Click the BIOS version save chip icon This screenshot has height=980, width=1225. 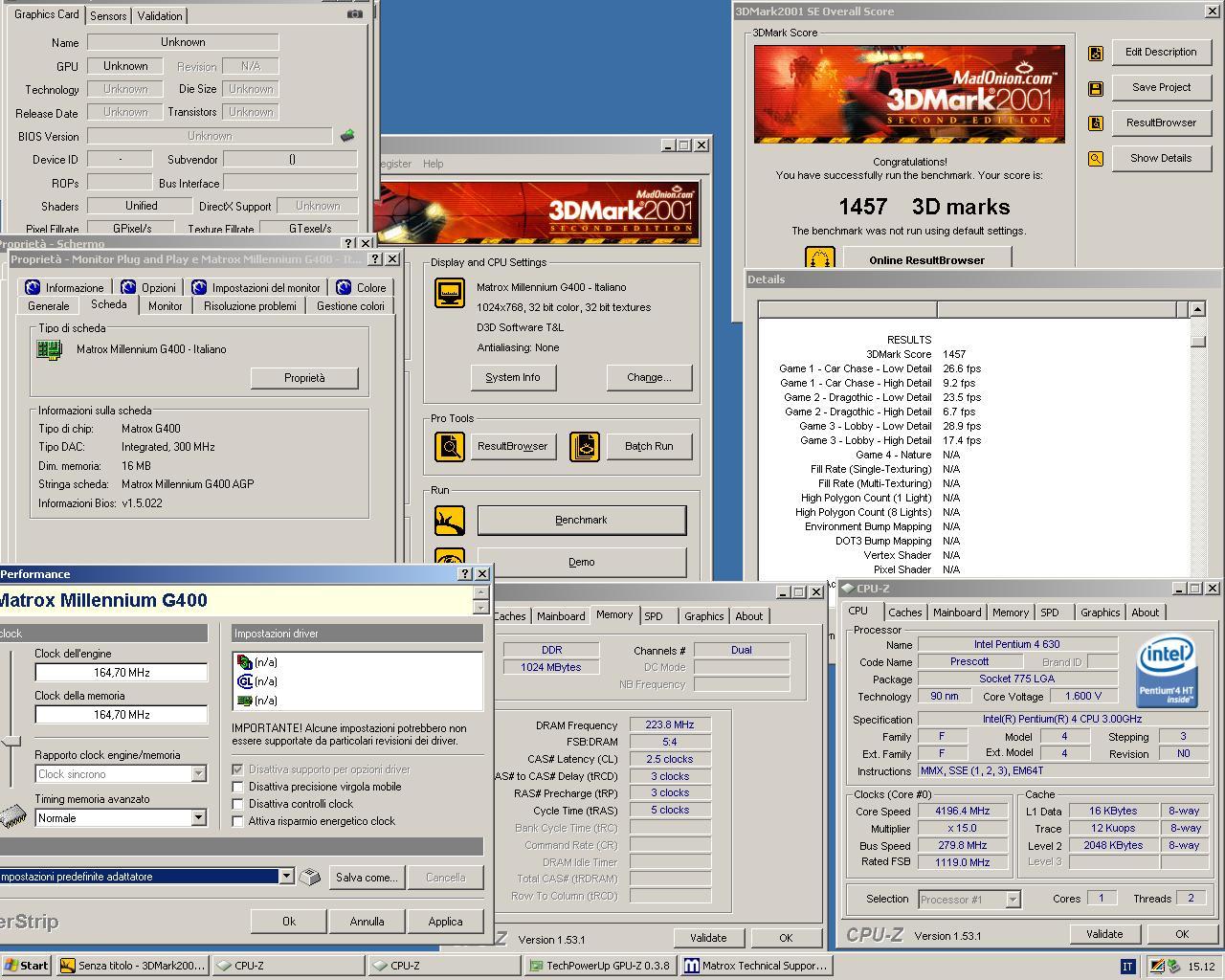347,136
